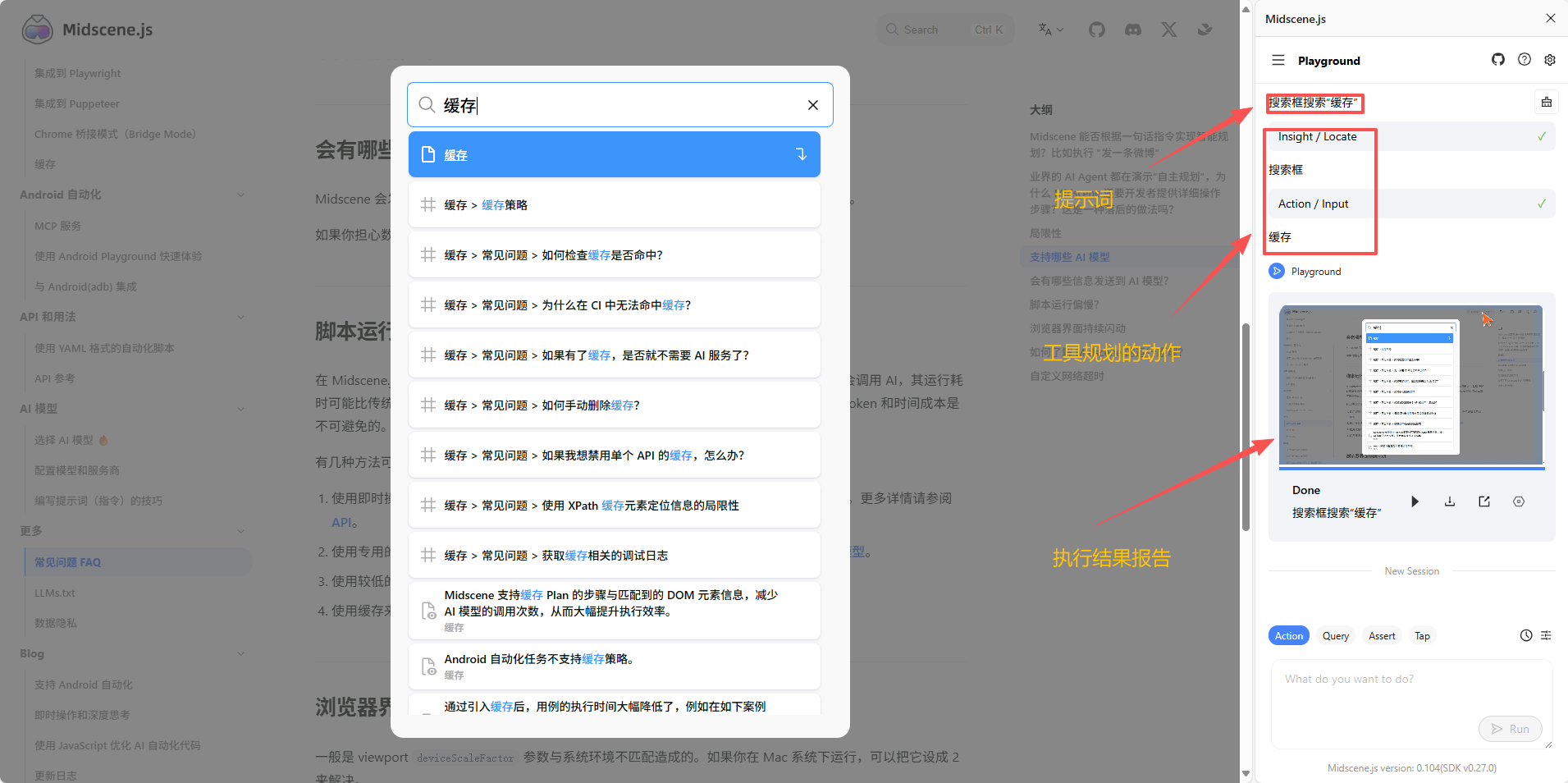Open sidebar item 集成到 Playwright
Screen dimensions: 1568x783
tap(77, 73)
